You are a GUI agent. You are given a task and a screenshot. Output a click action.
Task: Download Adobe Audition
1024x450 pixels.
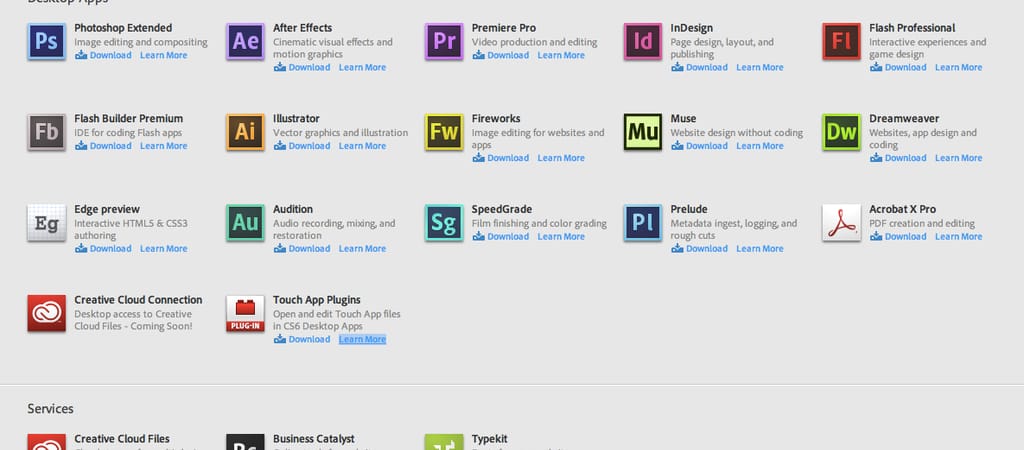tap(303, 248)
